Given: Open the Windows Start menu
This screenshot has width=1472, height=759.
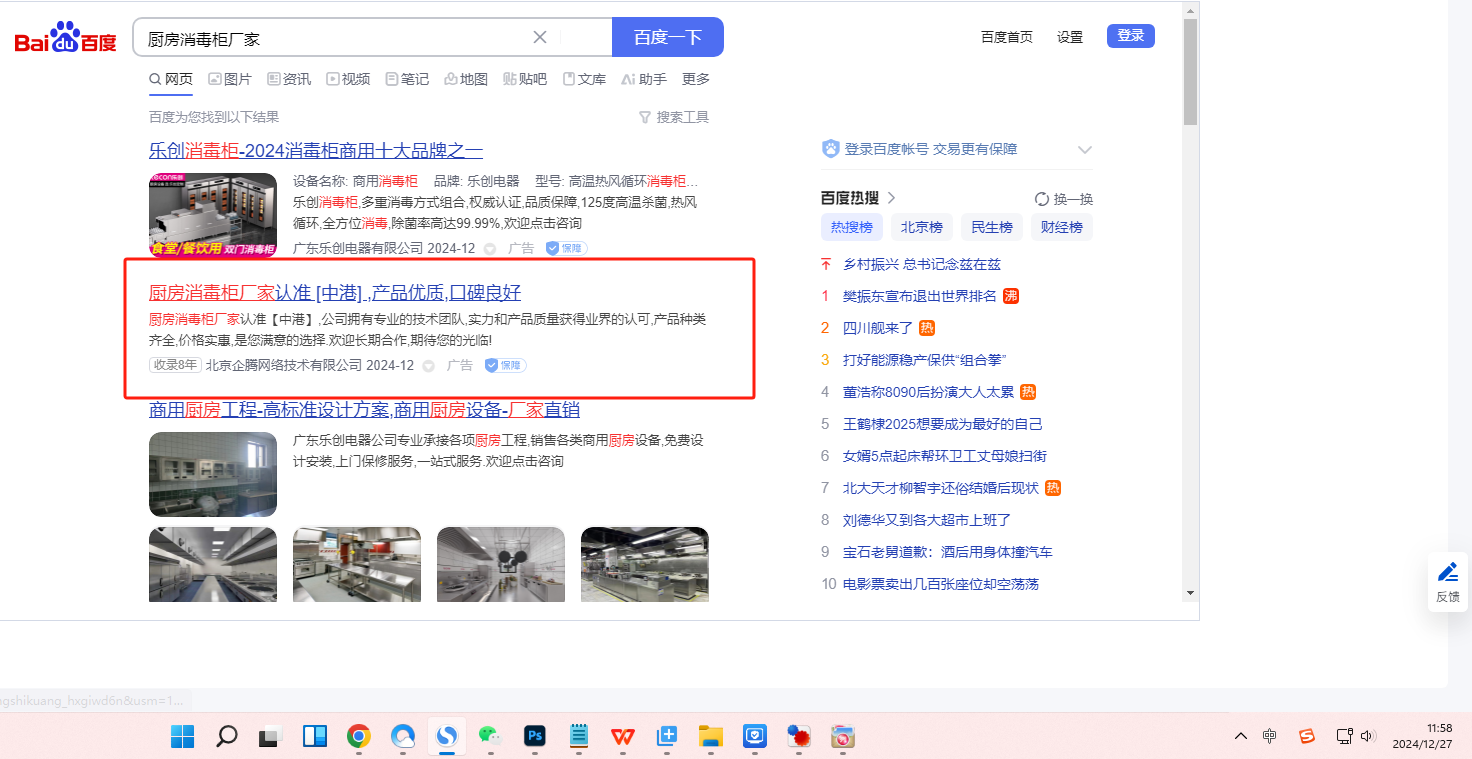Looking at the screenshot, I should click(183, 737).
